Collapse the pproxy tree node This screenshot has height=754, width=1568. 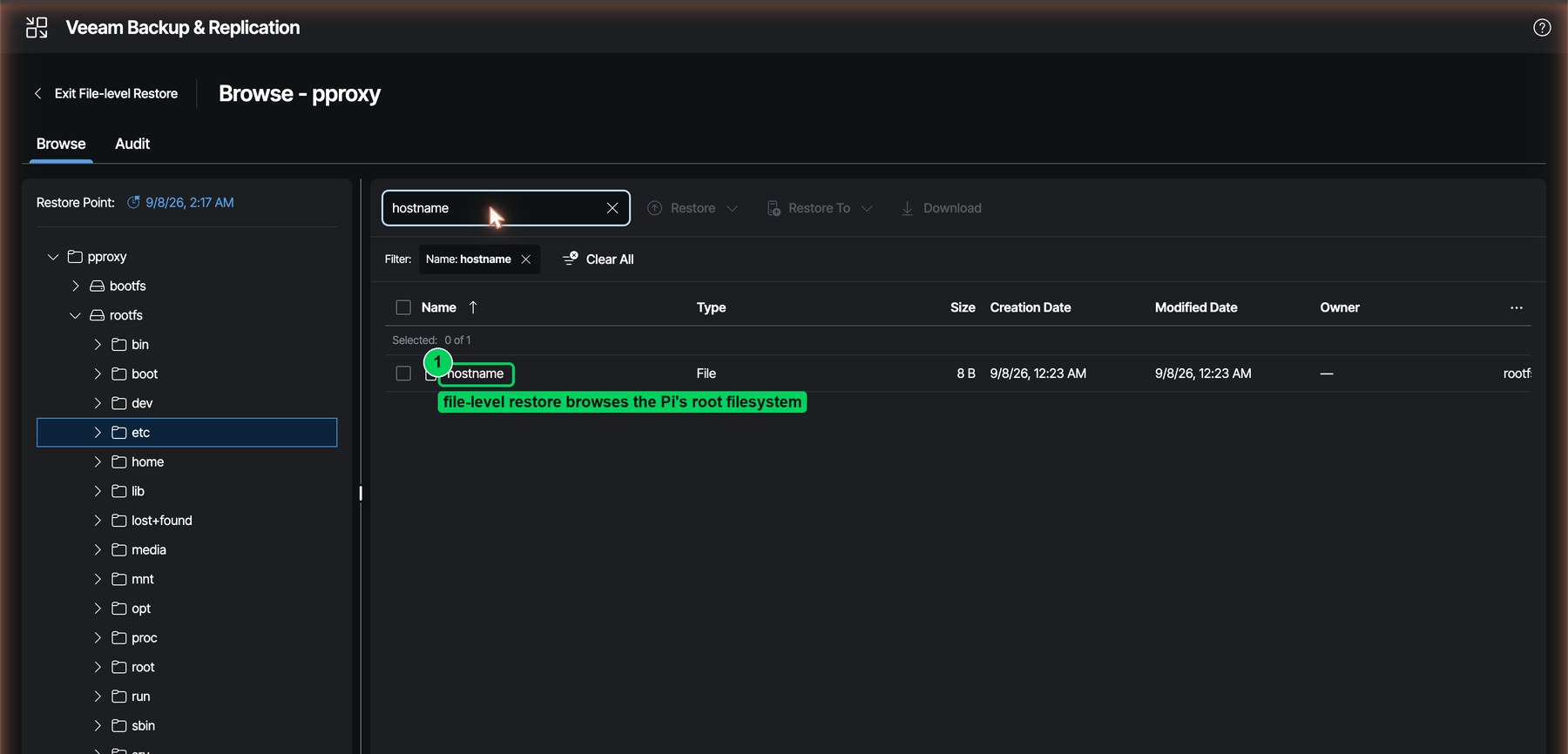coord(53,257)
